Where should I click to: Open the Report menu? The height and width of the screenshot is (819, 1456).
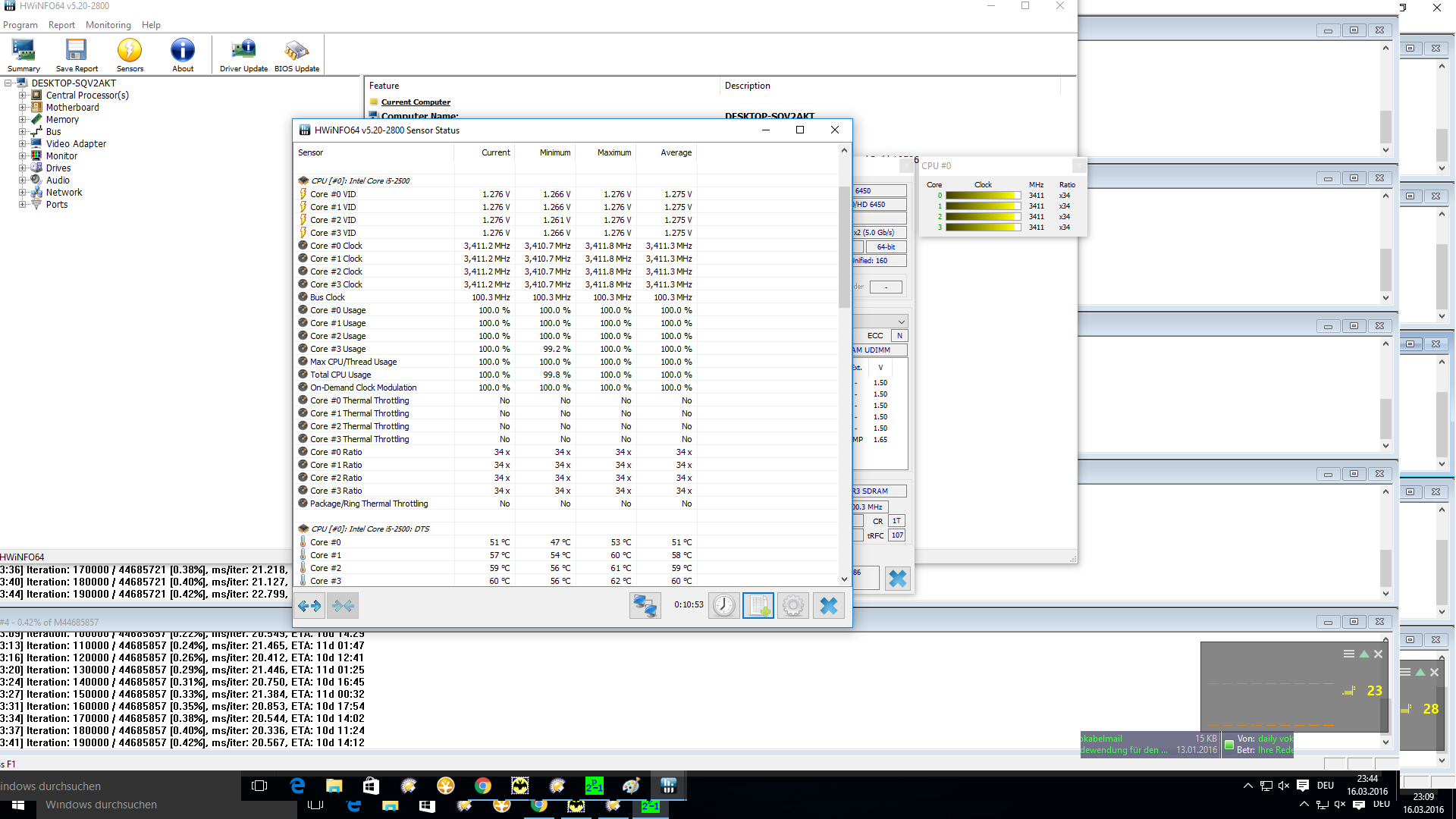[61, 25]
